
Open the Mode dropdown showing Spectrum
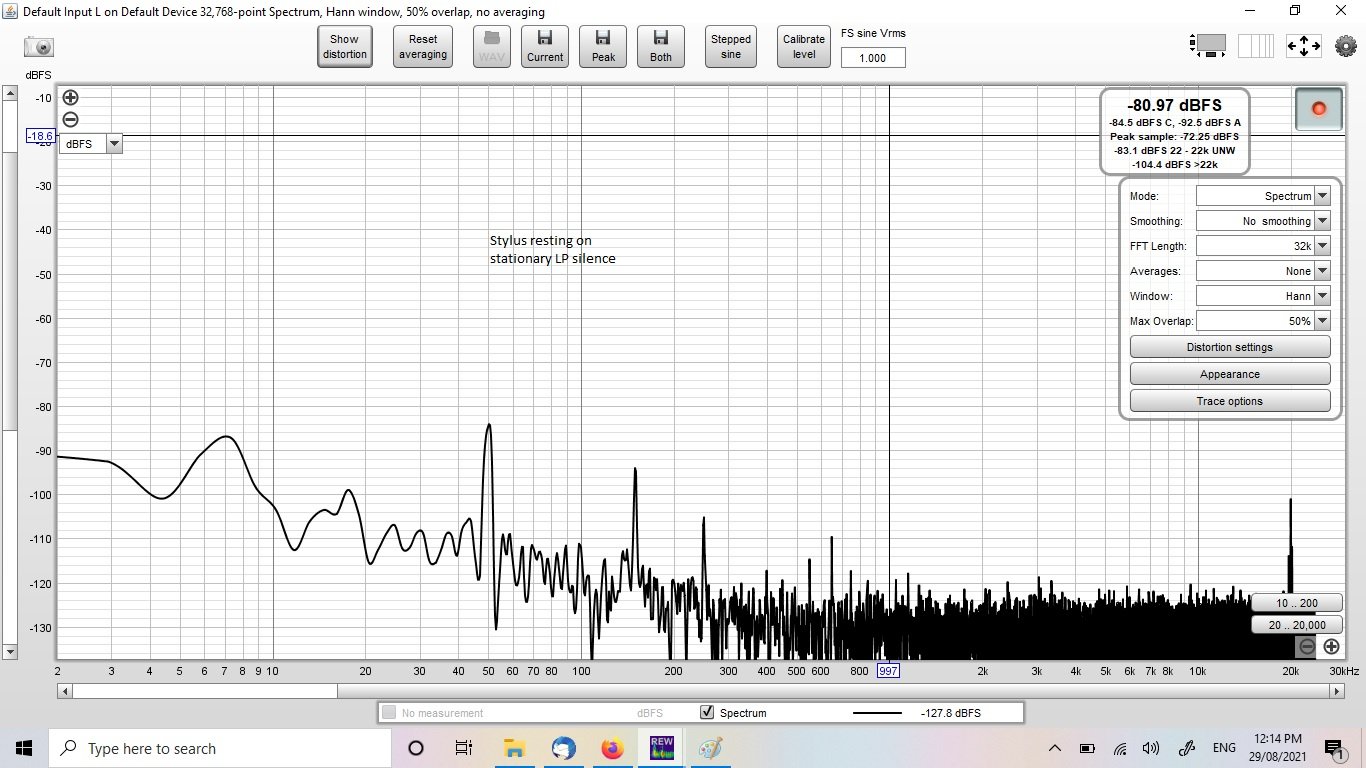(1263, 196)
